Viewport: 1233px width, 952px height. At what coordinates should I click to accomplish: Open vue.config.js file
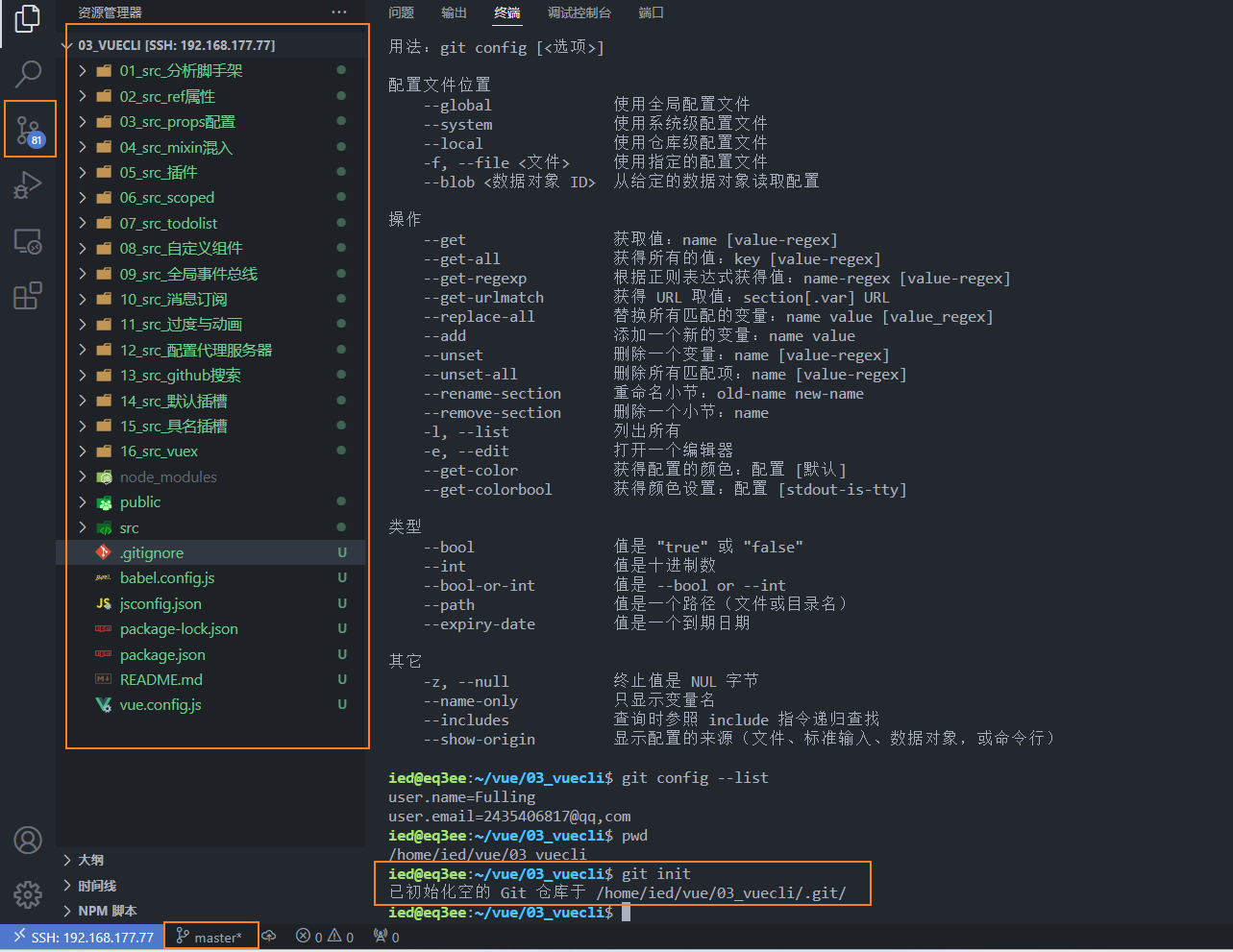tap(210, 704)
